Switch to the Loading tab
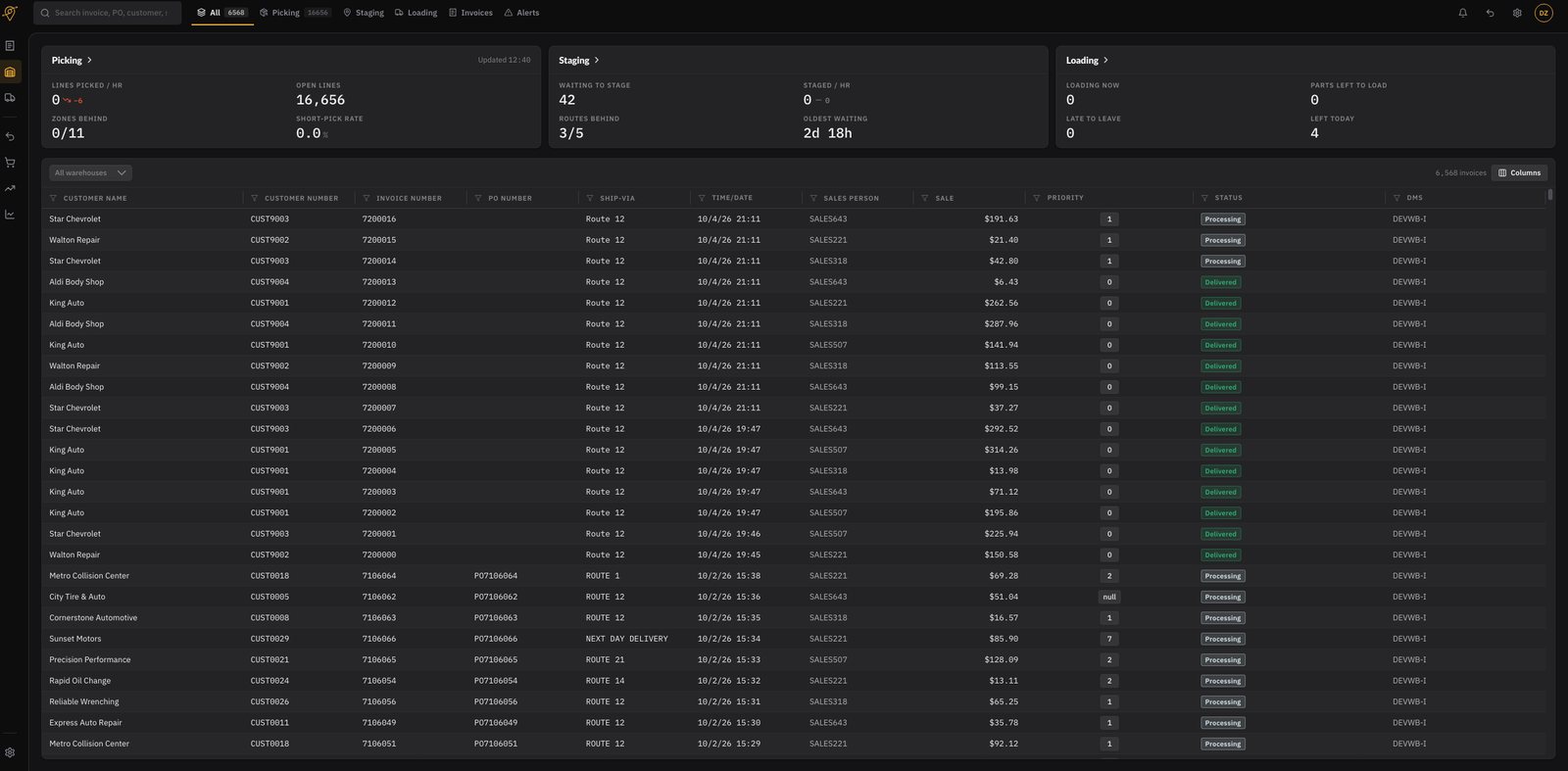Image resolution: width=1568 pixels, height=771 pixels. click(x=416, y=13)
